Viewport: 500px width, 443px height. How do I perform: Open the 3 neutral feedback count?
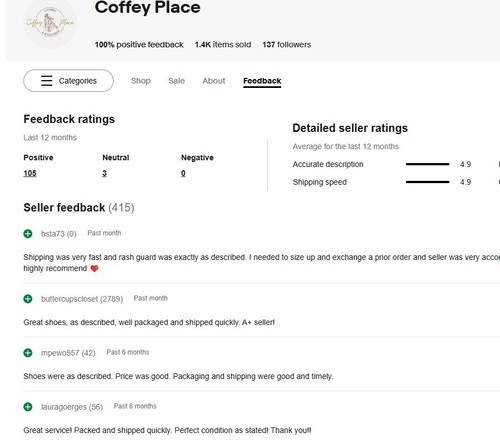point(104,173)
